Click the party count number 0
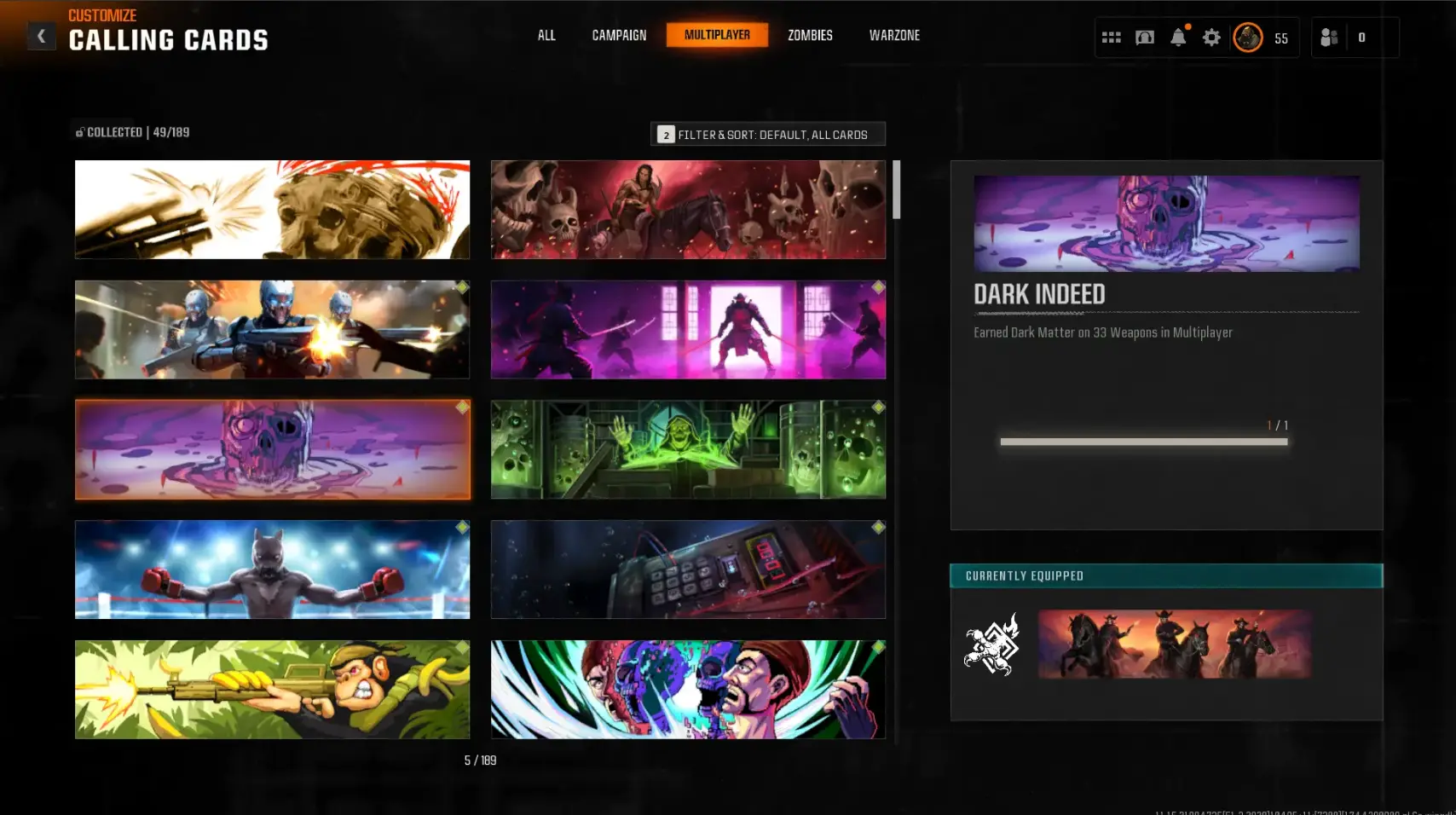1456x815 pixels. pyautogui.click(x=1361, y=38)
